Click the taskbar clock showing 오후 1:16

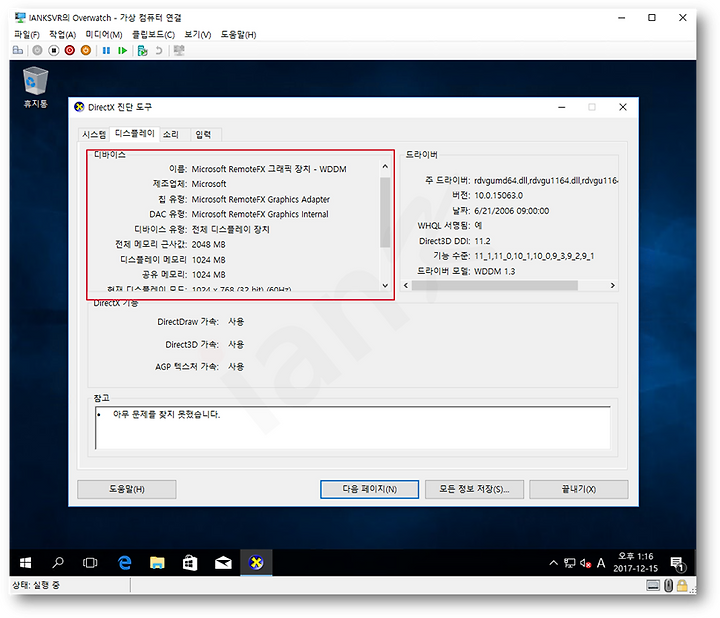click(636, 562)
